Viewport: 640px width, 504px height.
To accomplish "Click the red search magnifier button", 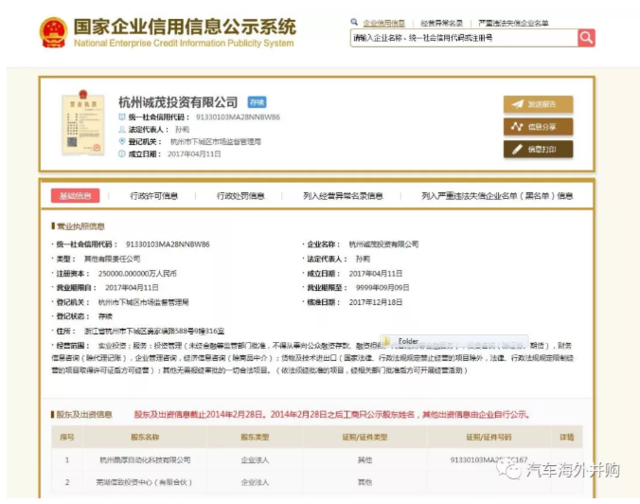I will click(x=586, y=38).
